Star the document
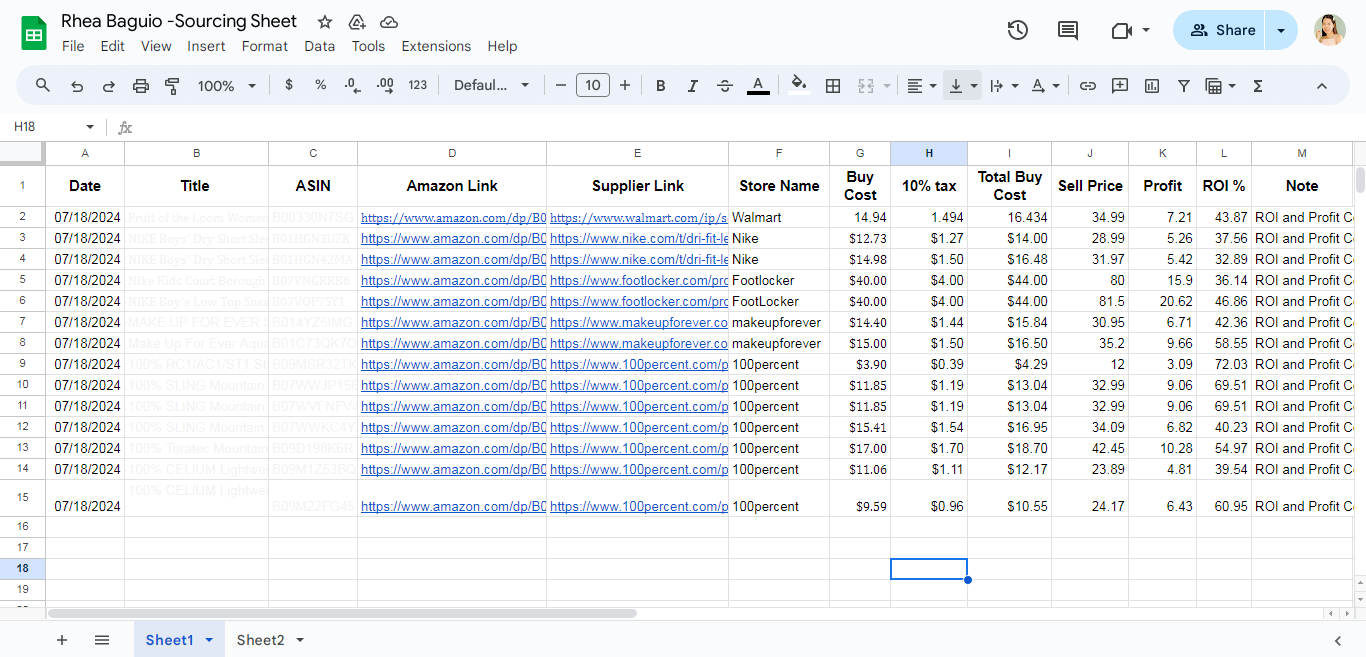Image resolution: width=1366 pixels, height=657 pixels. (x=325, y=21)
